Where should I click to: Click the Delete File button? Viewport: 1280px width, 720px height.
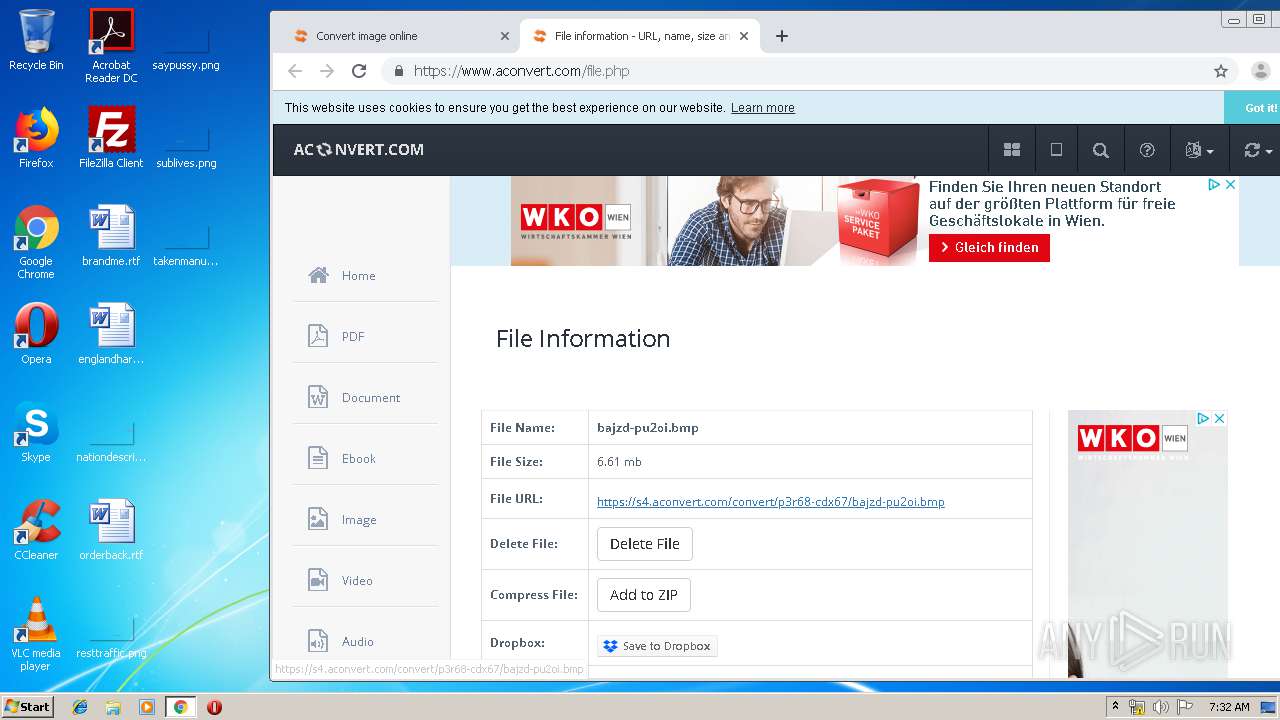(645, 544)
